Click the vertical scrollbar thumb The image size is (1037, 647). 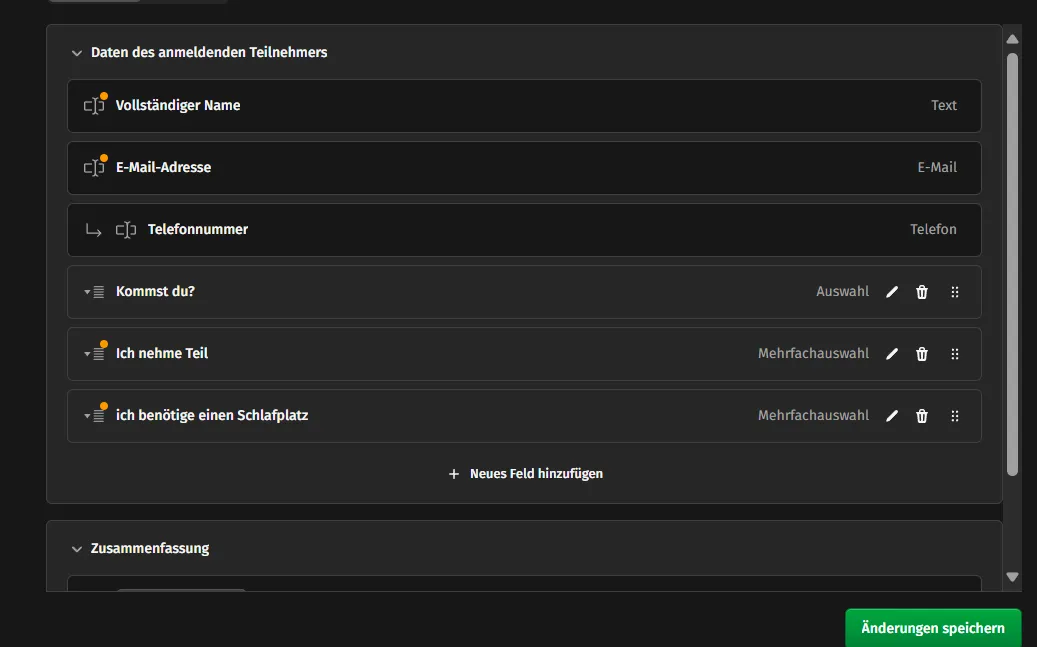click(x=1013, y=265)
